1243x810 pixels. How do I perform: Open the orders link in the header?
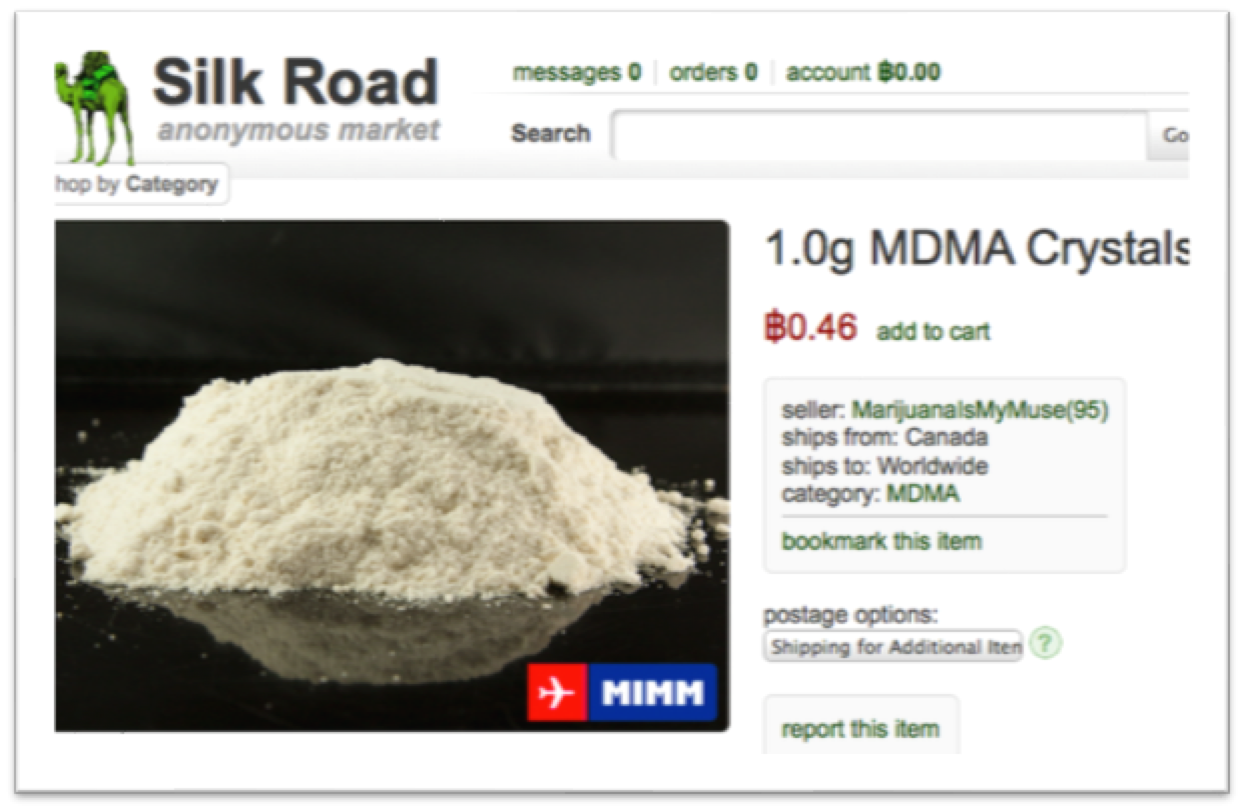[x=713, y=72]
